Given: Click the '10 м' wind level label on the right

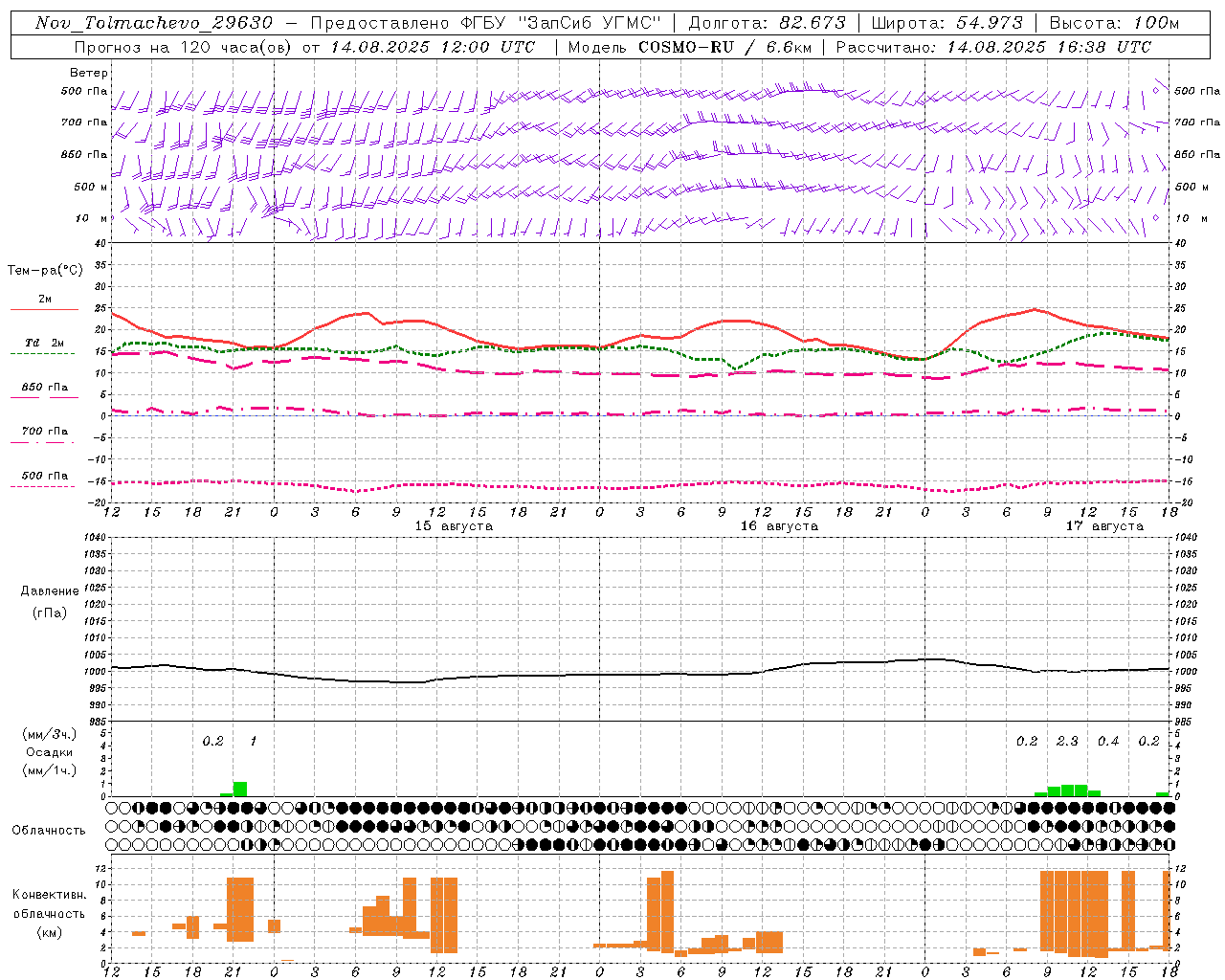Looking at the screenshot, I should [1192, 219].
